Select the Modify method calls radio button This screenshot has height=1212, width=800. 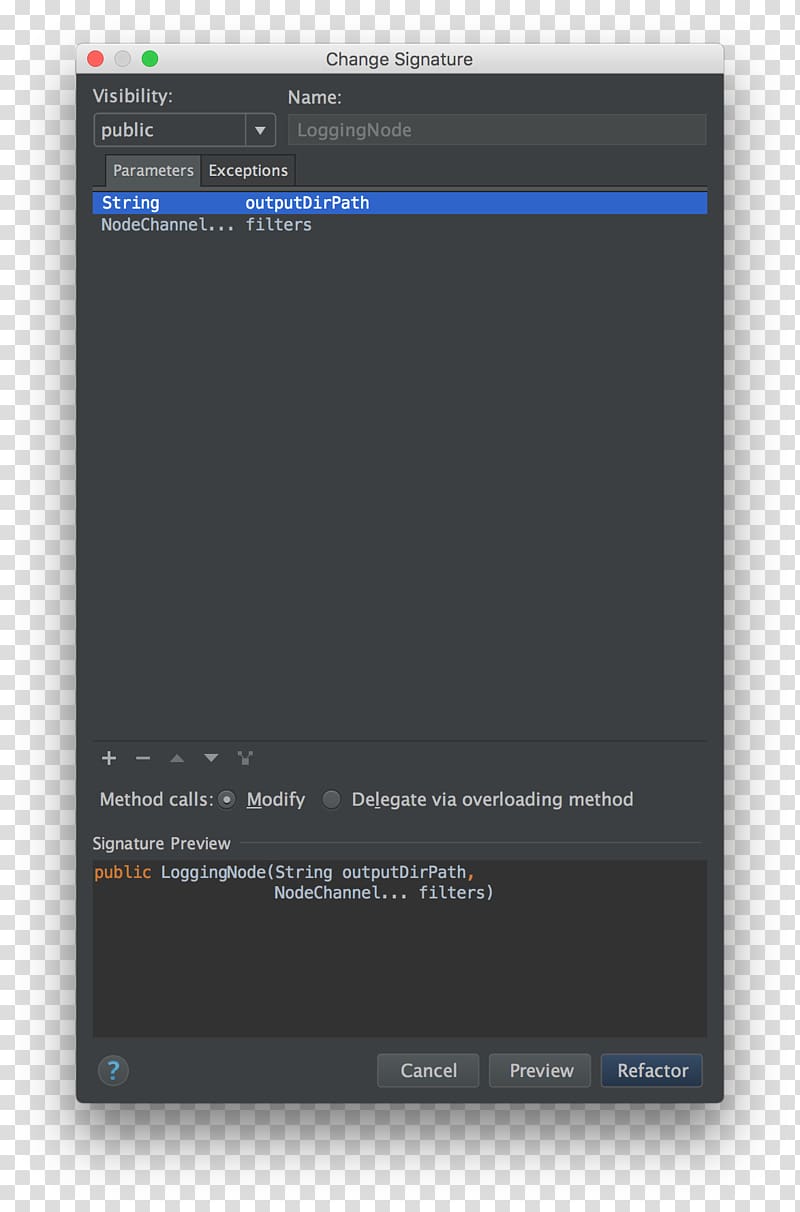[227, 799]
